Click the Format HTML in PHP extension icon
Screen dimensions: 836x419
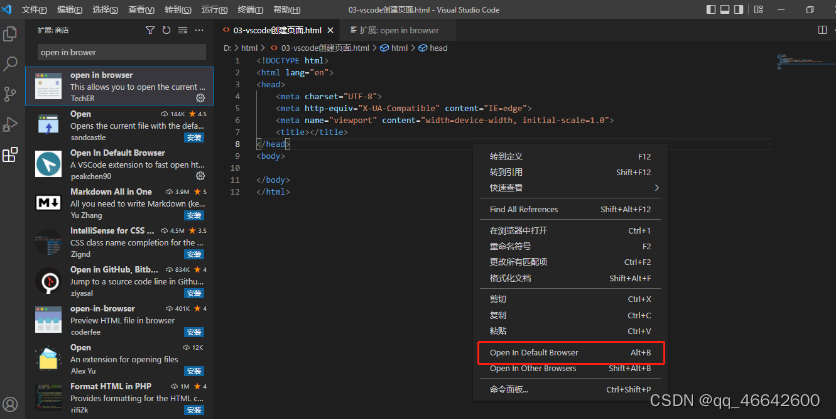(49, 398)
